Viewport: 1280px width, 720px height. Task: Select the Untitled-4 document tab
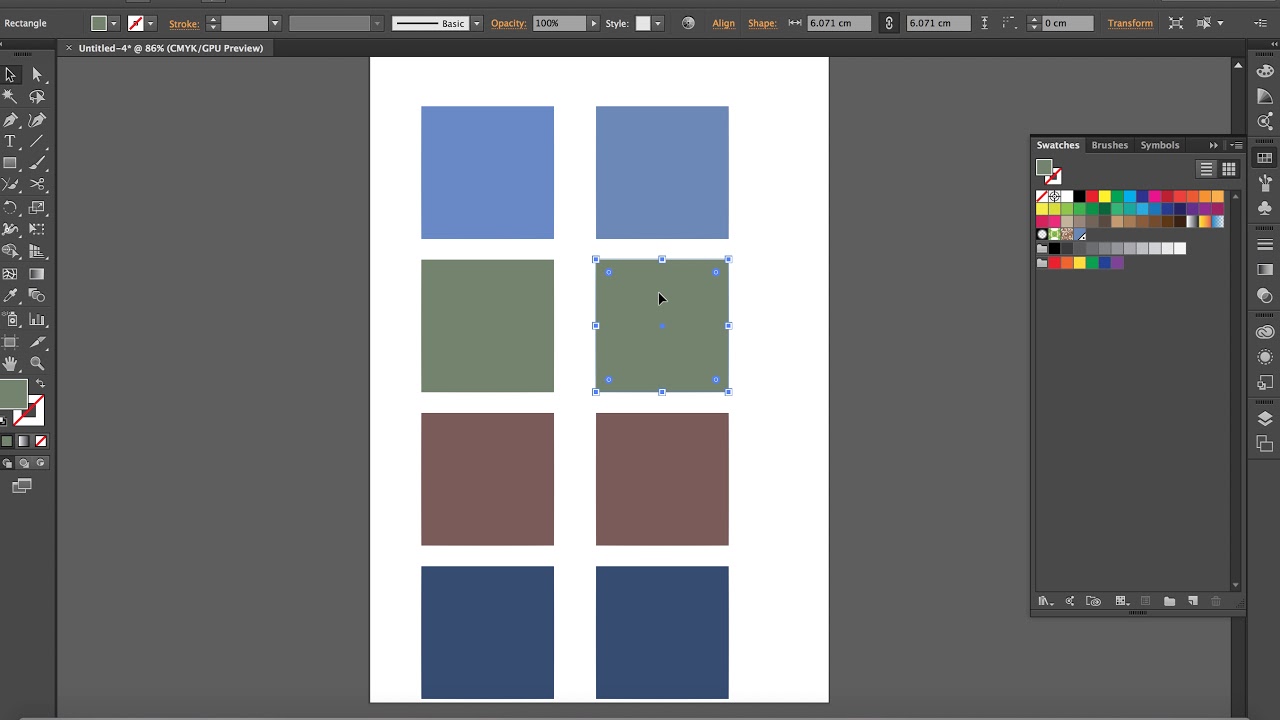[x=170, y=48]
